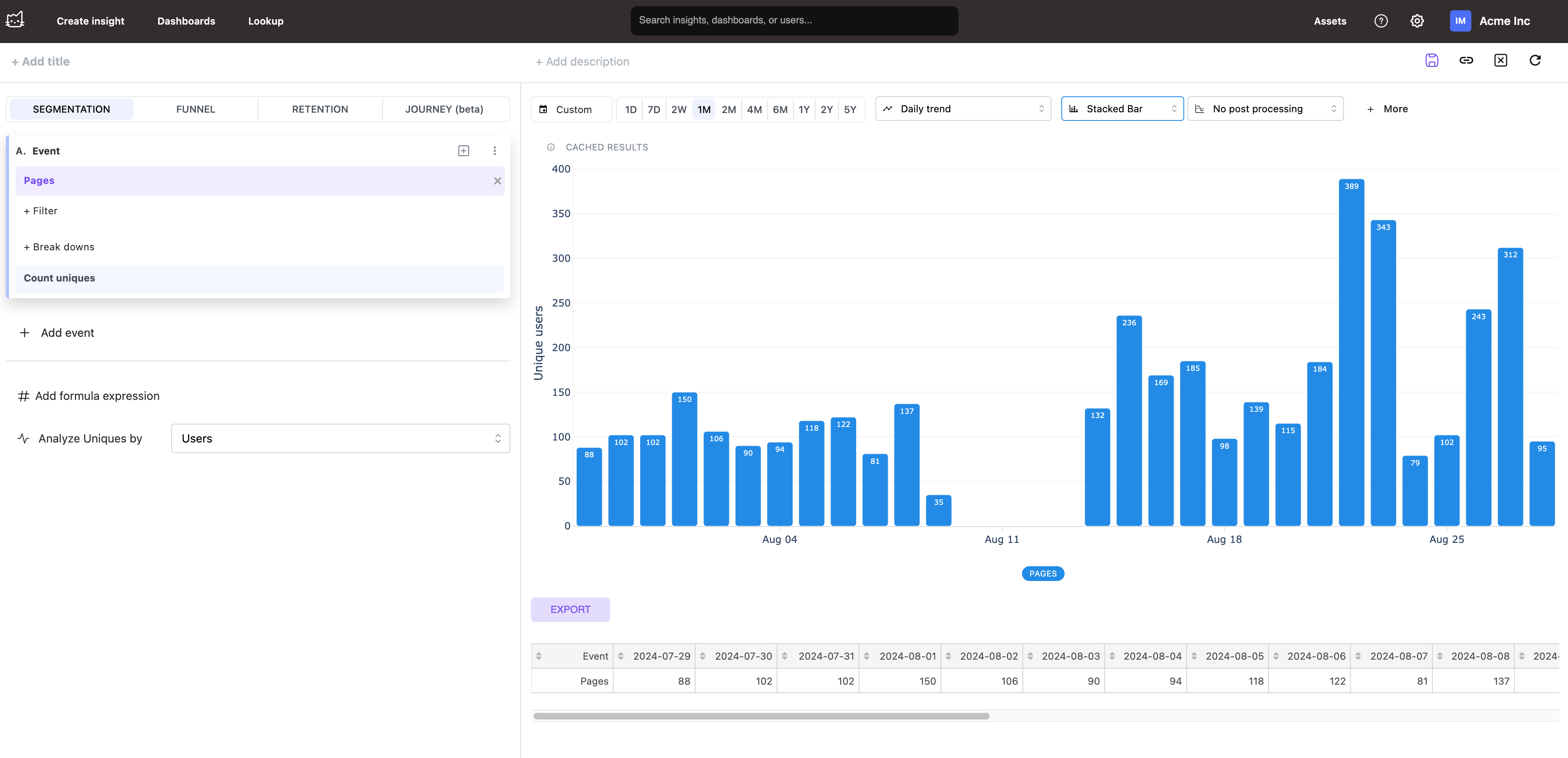Toggle the PAGES legend pill
The height and width of the screenshot is (758, 1568).
pyautogui.click(x=1043, y=574)
